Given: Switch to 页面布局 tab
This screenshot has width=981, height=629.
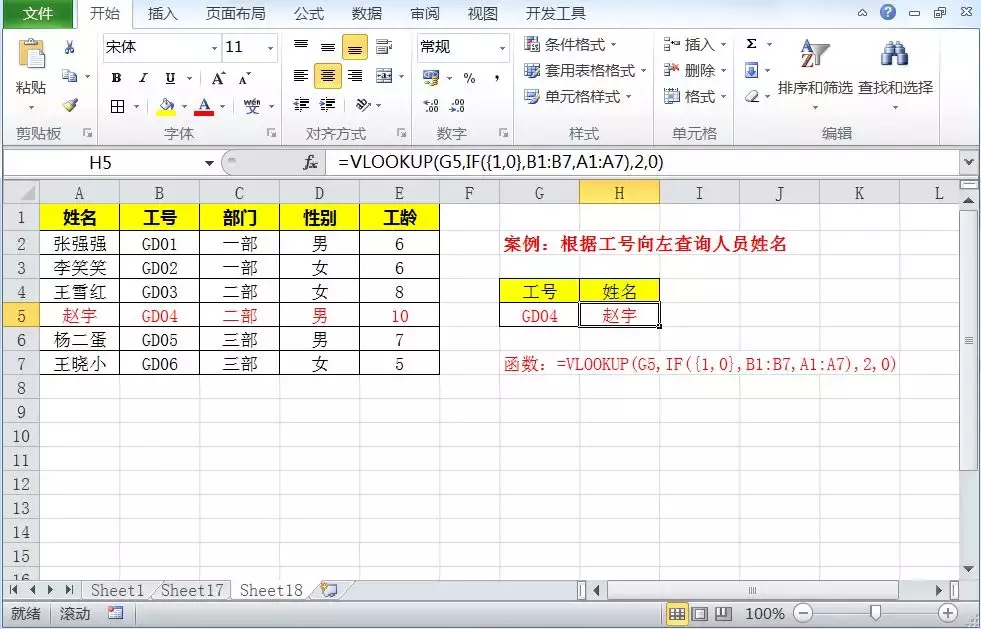Looking at the screenshot, I should coord(236,13).
